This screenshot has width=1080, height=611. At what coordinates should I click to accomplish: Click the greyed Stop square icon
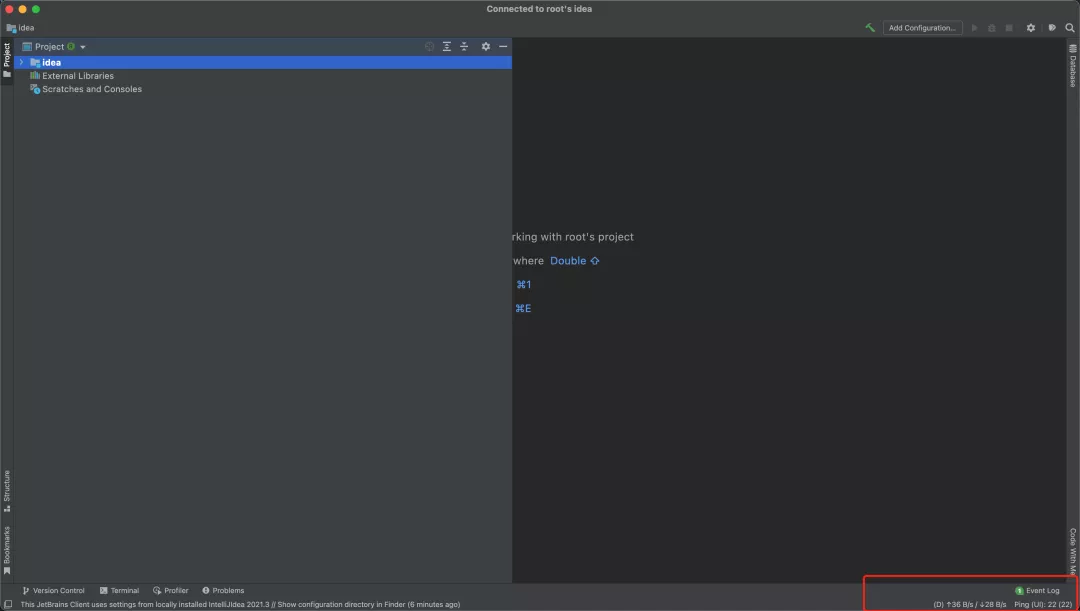1009,28
